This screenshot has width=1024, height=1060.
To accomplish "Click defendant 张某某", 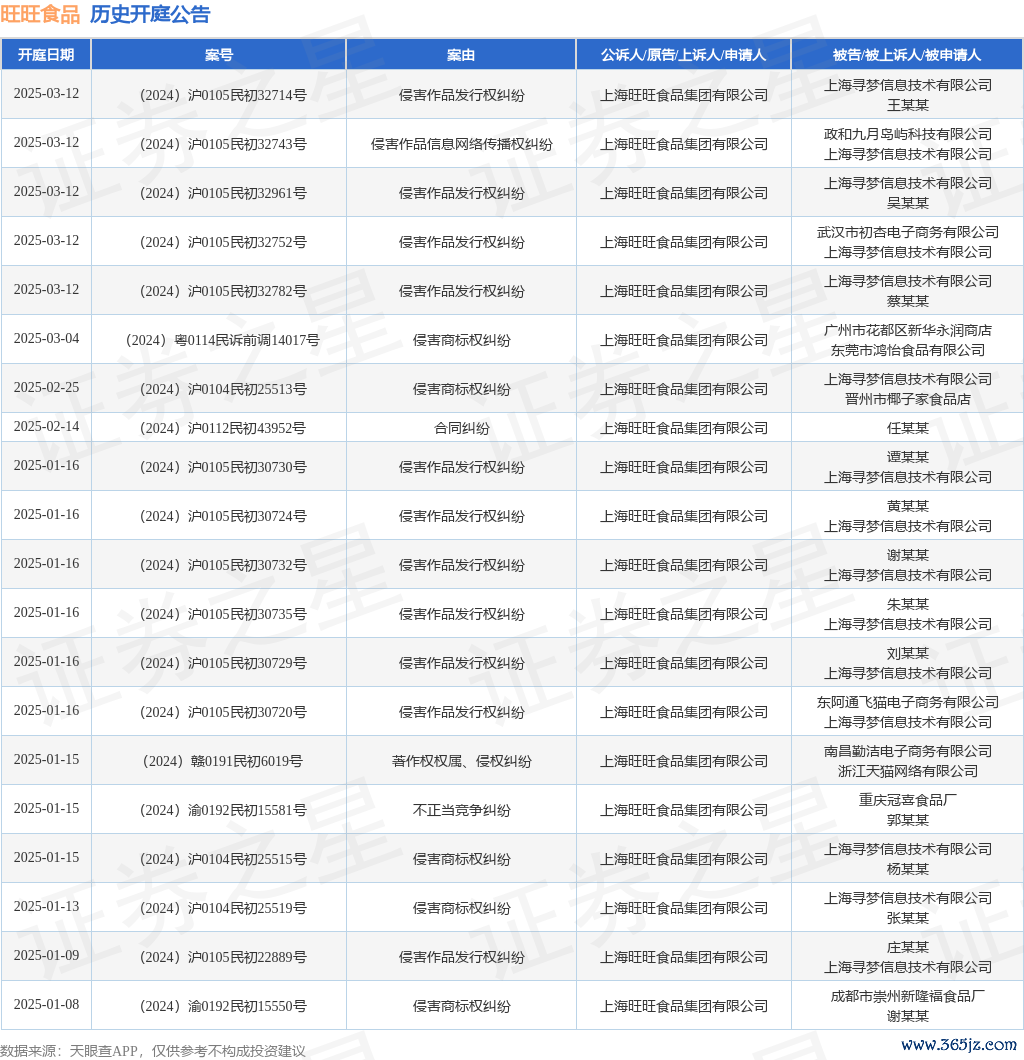I will coord(908,919).
